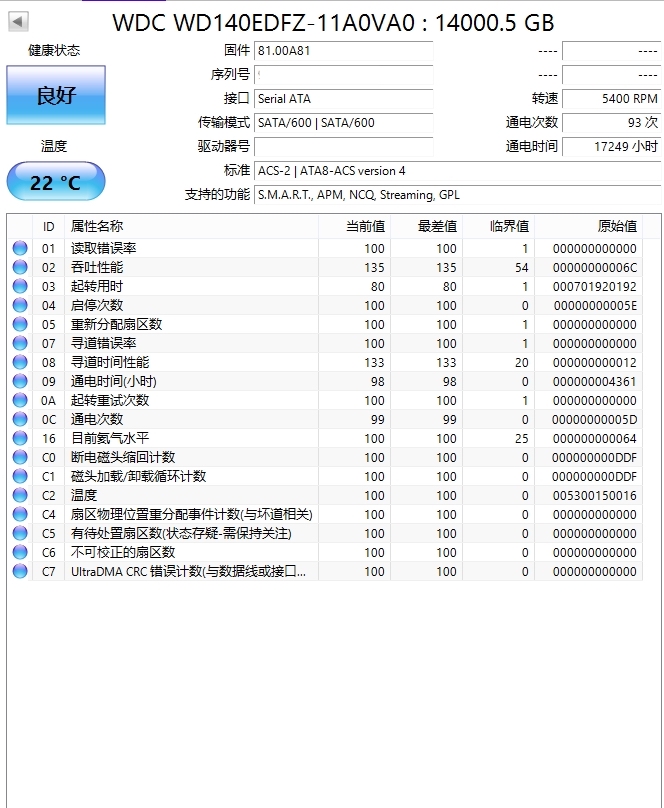Viewport: 664px width, 808px height.
Task: Select raw value 00000000005D
Action: [594, 420]
